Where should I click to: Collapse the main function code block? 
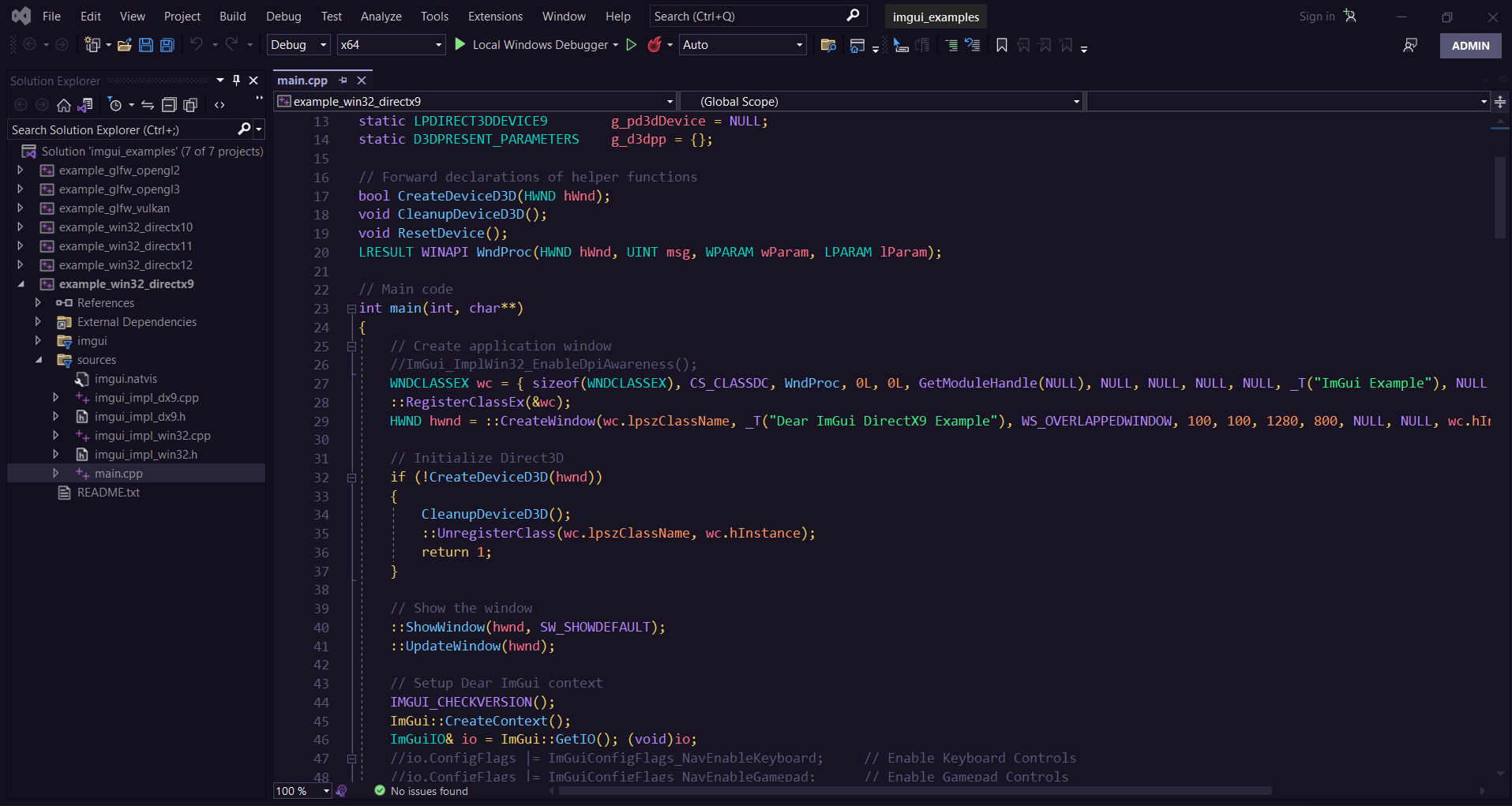click(351, 309)
